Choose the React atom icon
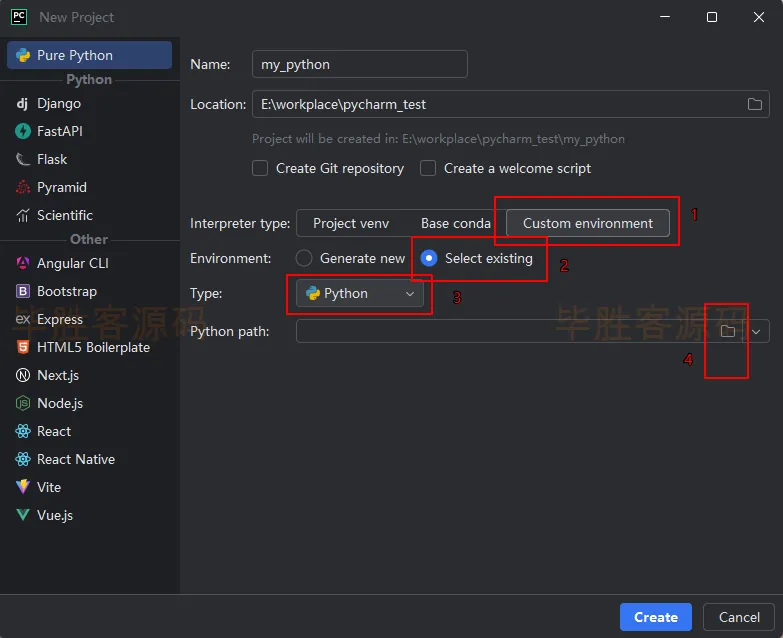 coord(22,431)
